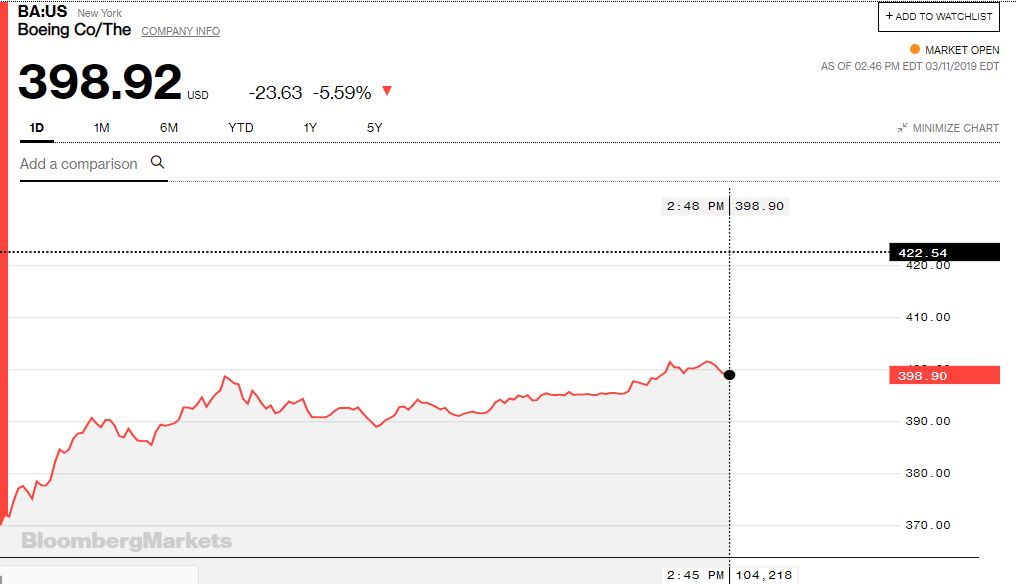The height and width of the screenshot is (584, 1017).
Task: Open the 5Y chart range
Action: pos(374,128)
